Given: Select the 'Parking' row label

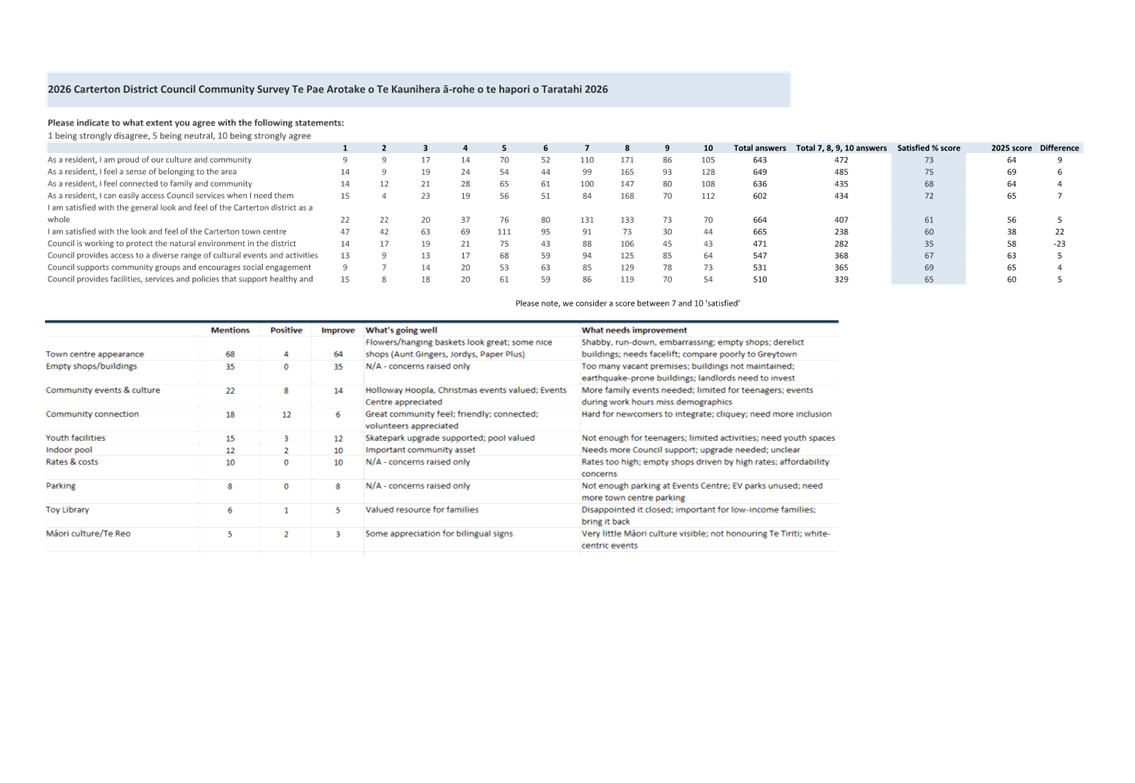Looking at the screenshot, I should (61, 486).
